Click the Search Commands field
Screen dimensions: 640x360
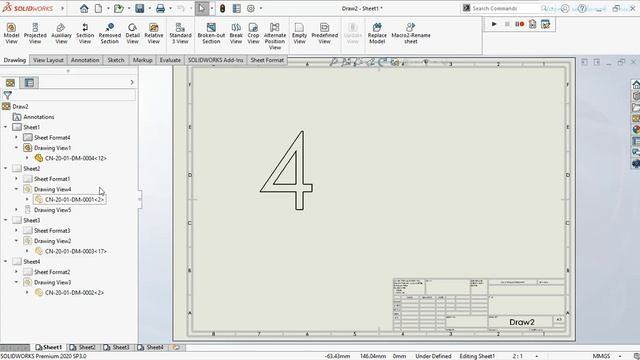[506, 8]
